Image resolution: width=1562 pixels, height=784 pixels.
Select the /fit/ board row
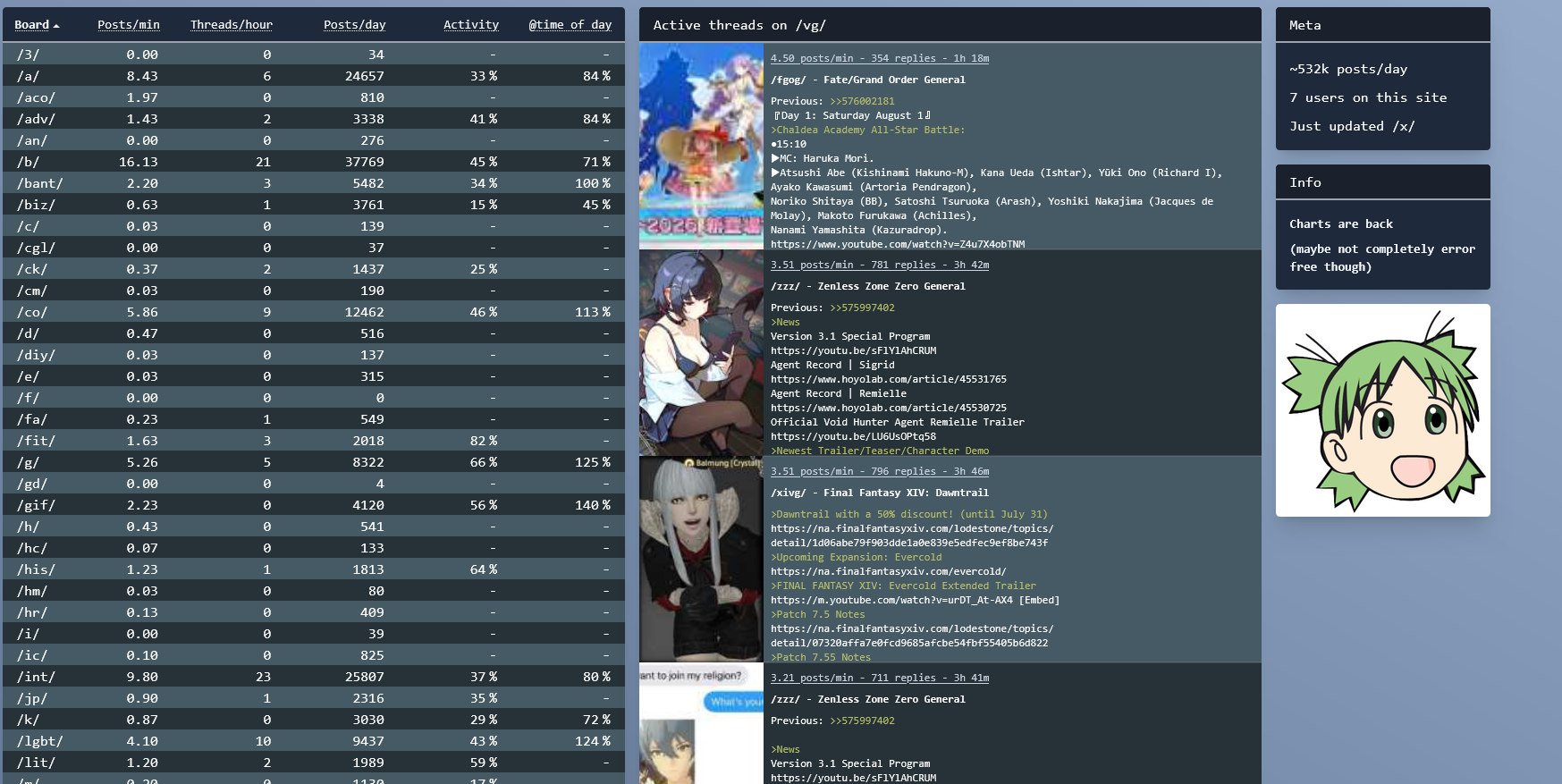[314, 441]
